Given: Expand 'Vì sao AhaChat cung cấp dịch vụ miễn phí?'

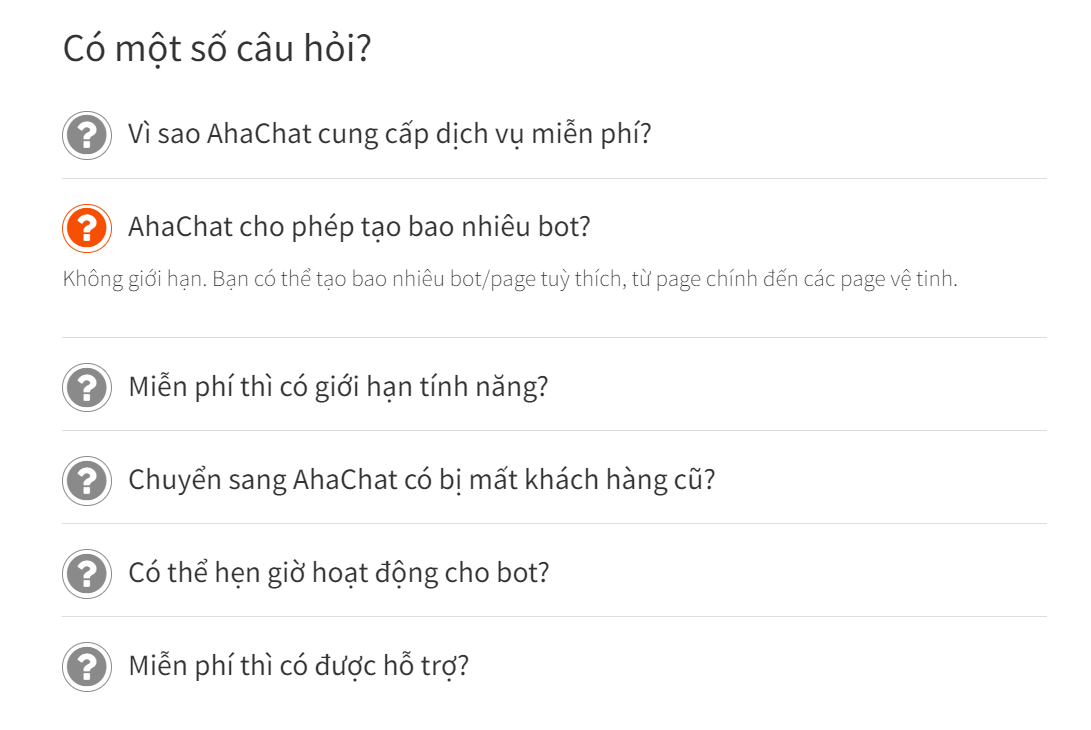Looking at the screenshot, I should (x=390, y=134).
